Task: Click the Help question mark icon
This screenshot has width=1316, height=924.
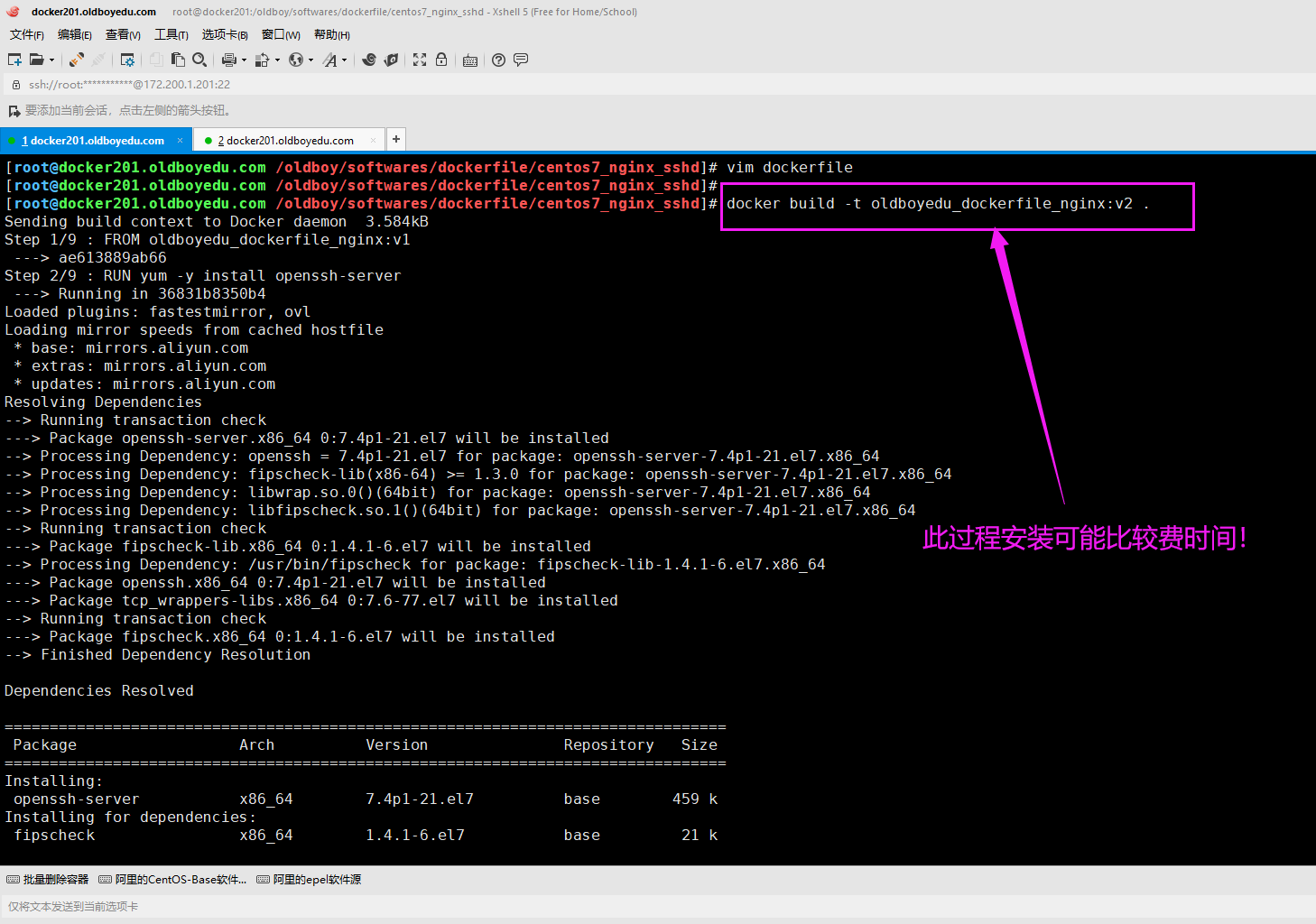Action: point(498,60)
